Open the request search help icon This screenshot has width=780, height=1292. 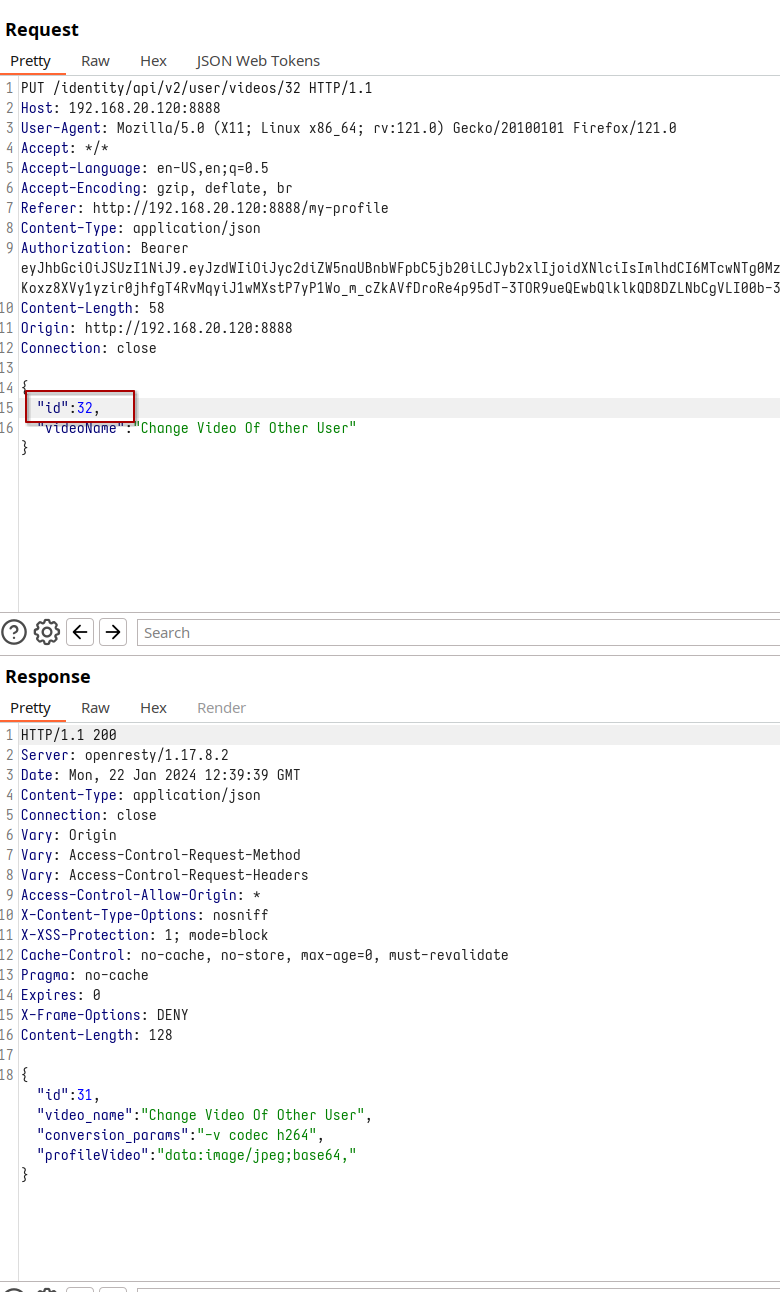(14, 632)
